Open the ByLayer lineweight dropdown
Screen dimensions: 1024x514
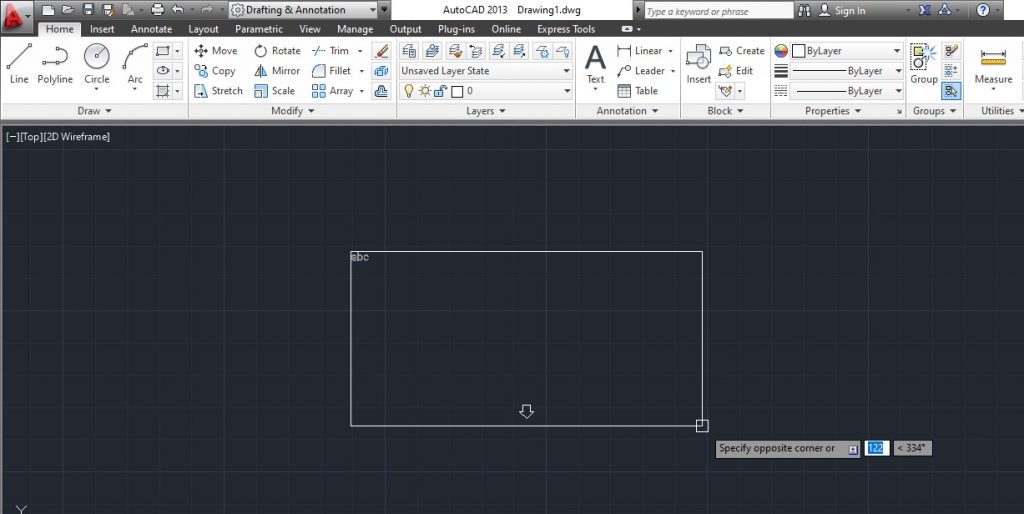click(x=847, y=71)
